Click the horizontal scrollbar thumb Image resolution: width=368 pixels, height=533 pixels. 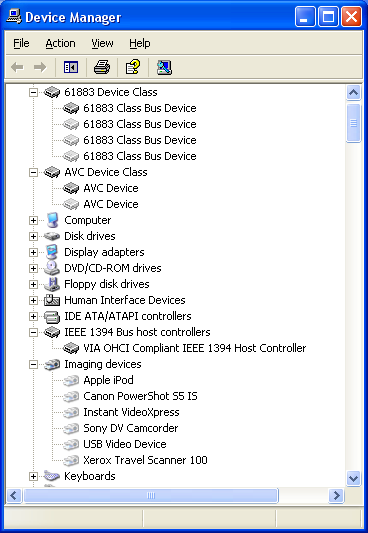[151, 496]
